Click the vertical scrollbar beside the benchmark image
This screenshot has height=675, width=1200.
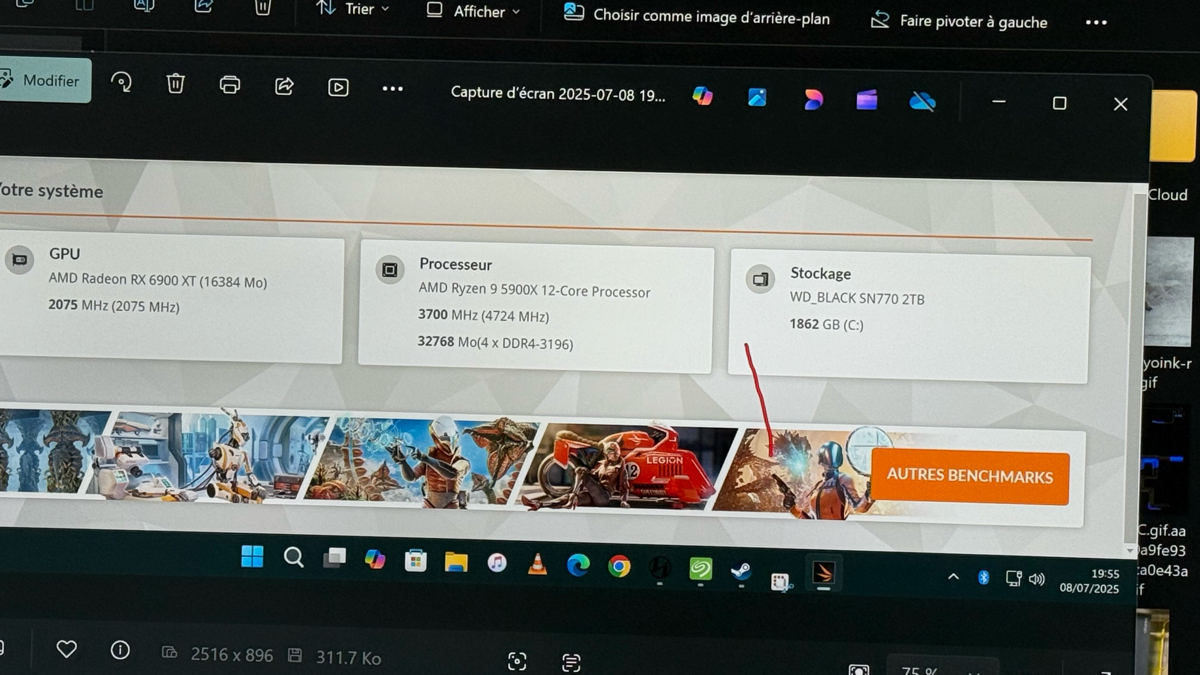(x=1139, y=370)
